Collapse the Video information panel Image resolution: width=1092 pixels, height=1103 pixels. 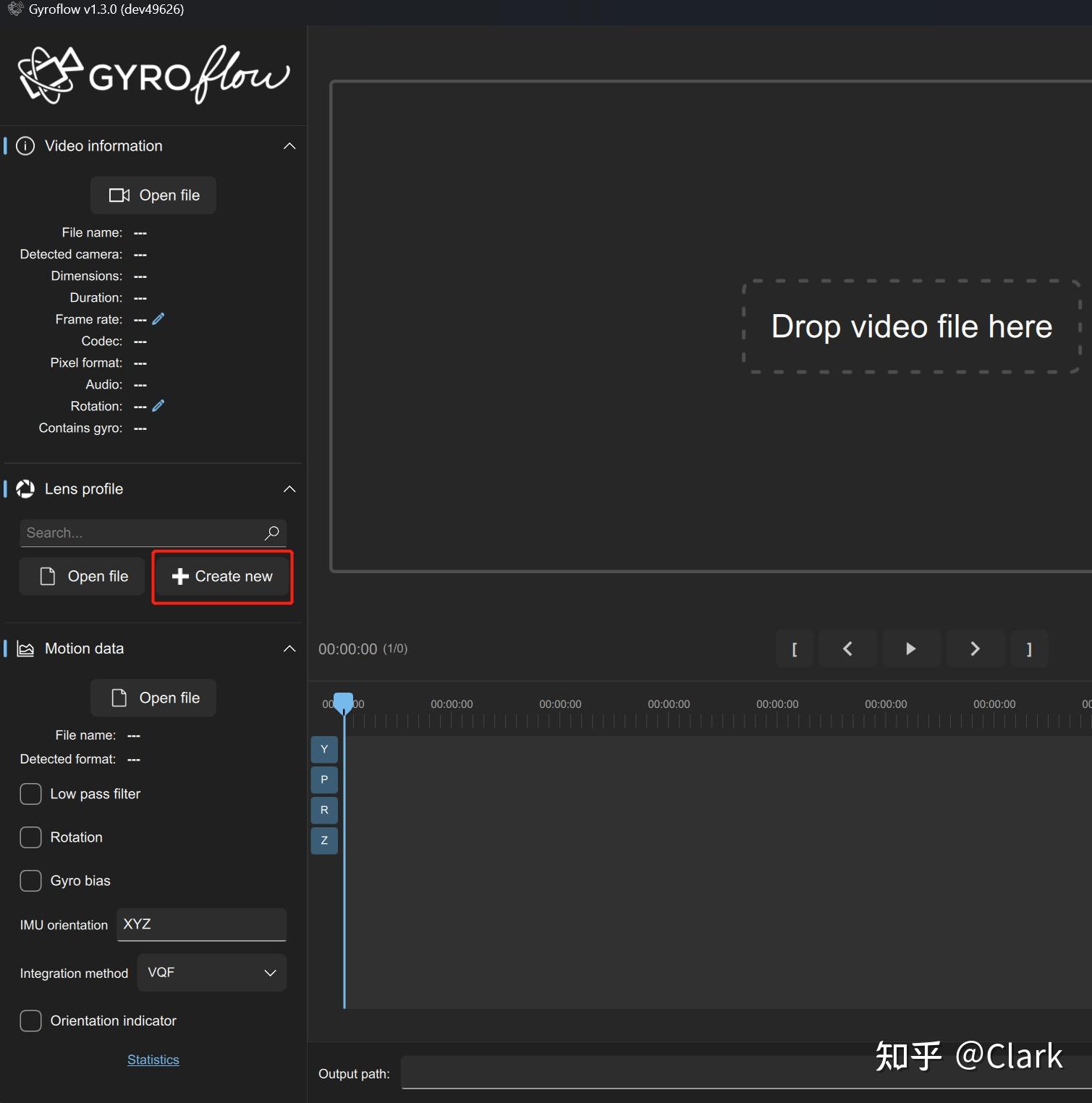(289, 145)
